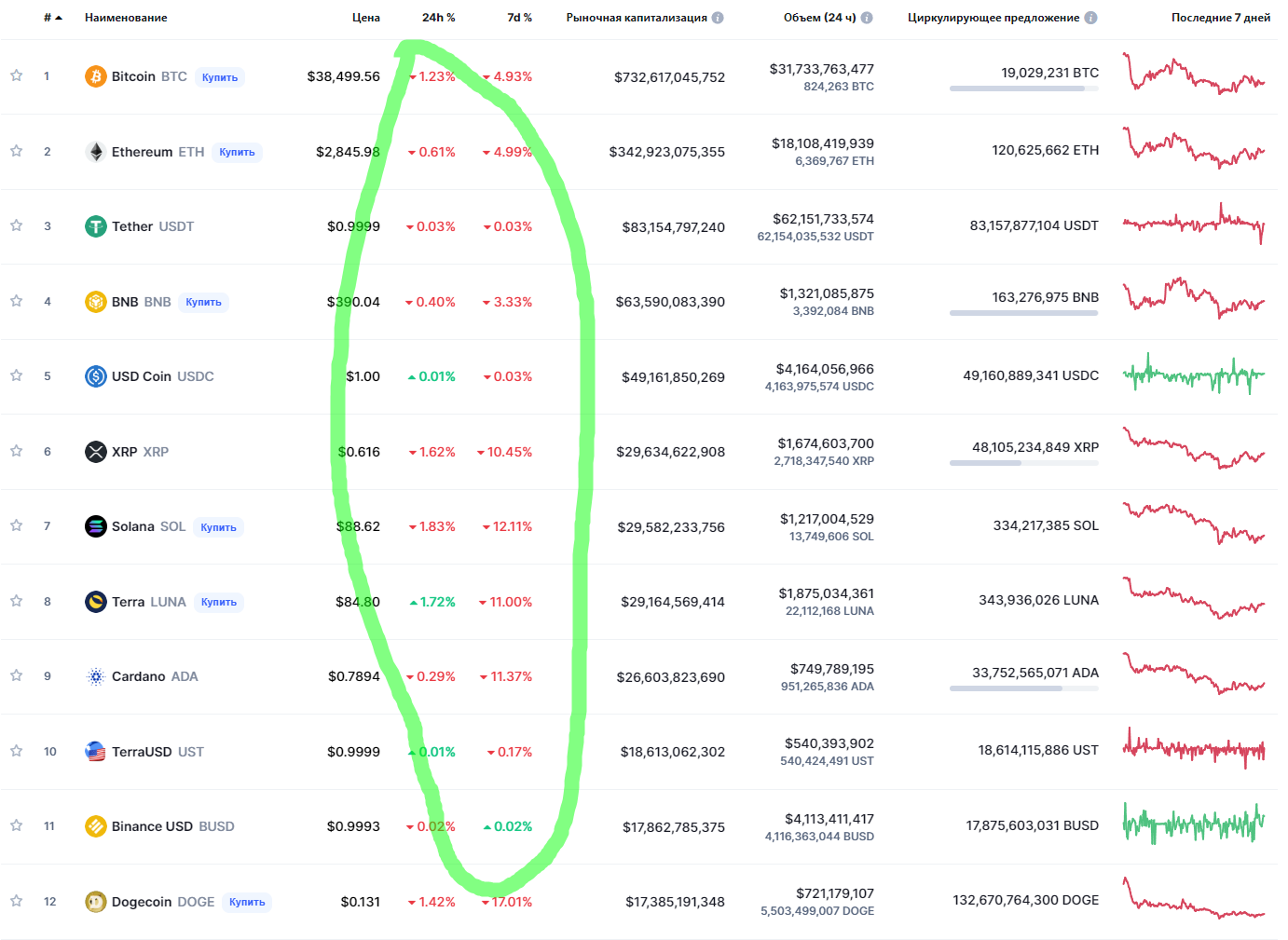The height and width of the screenshot is (940, 1288).
Task: Click the Купить button next to BNB
Action: pyautogui.click(x=203, y=302)
